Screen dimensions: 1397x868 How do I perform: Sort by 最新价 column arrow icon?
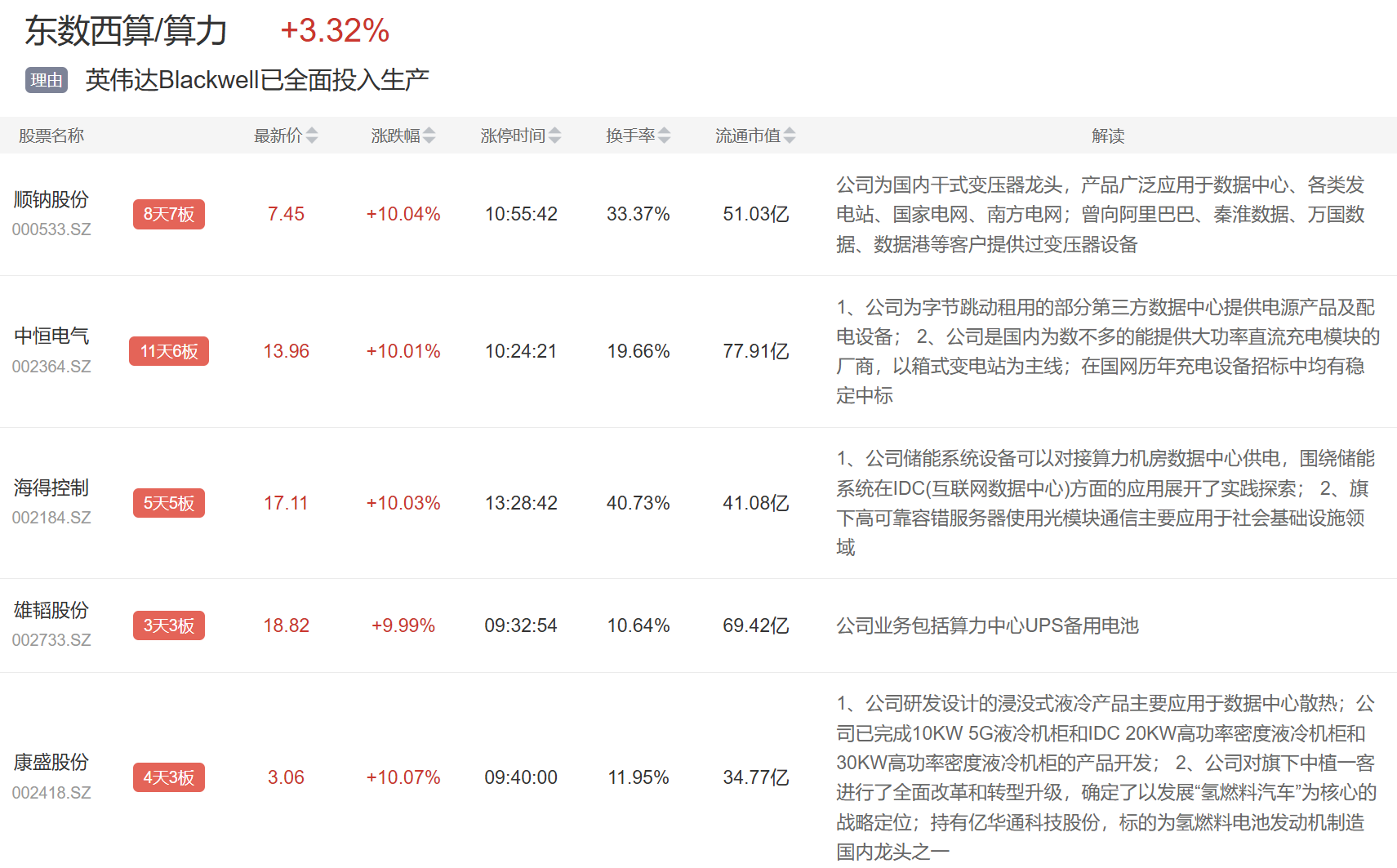(312, 136)
